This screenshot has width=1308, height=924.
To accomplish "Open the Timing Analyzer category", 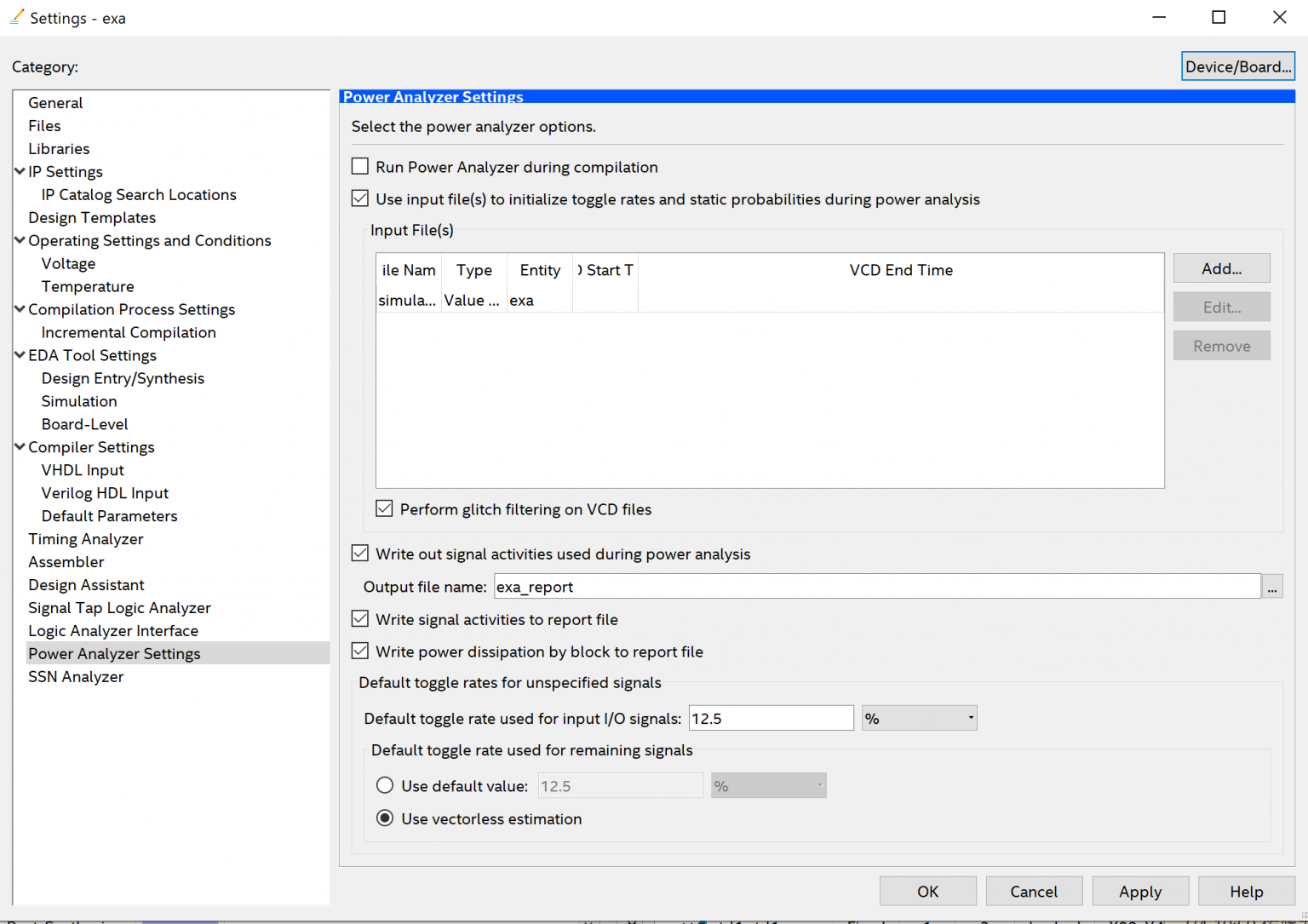I will coord(85,539).
